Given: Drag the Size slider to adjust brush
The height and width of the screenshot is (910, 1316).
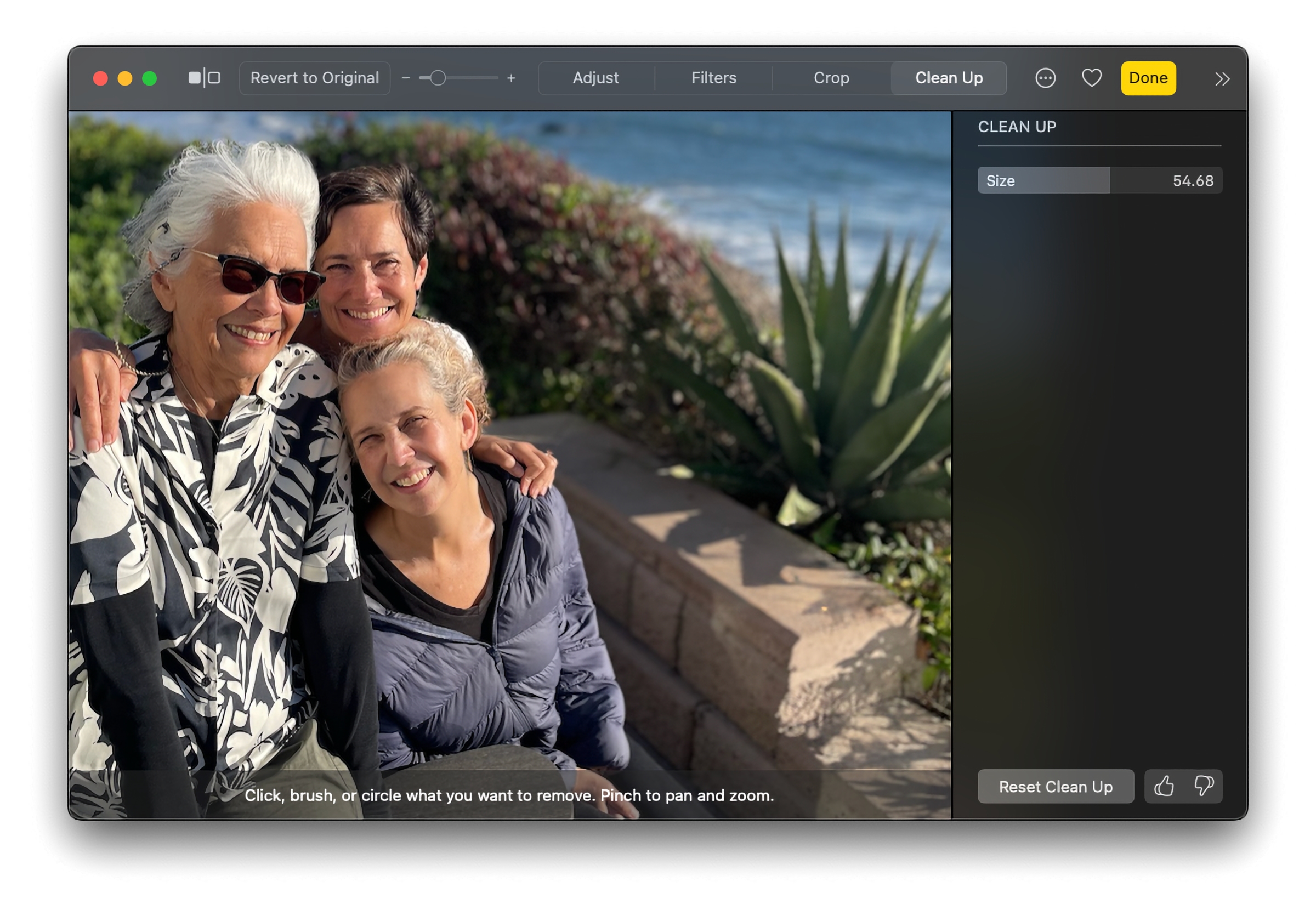Looking at the screenshot, I should click(1044, 181).
